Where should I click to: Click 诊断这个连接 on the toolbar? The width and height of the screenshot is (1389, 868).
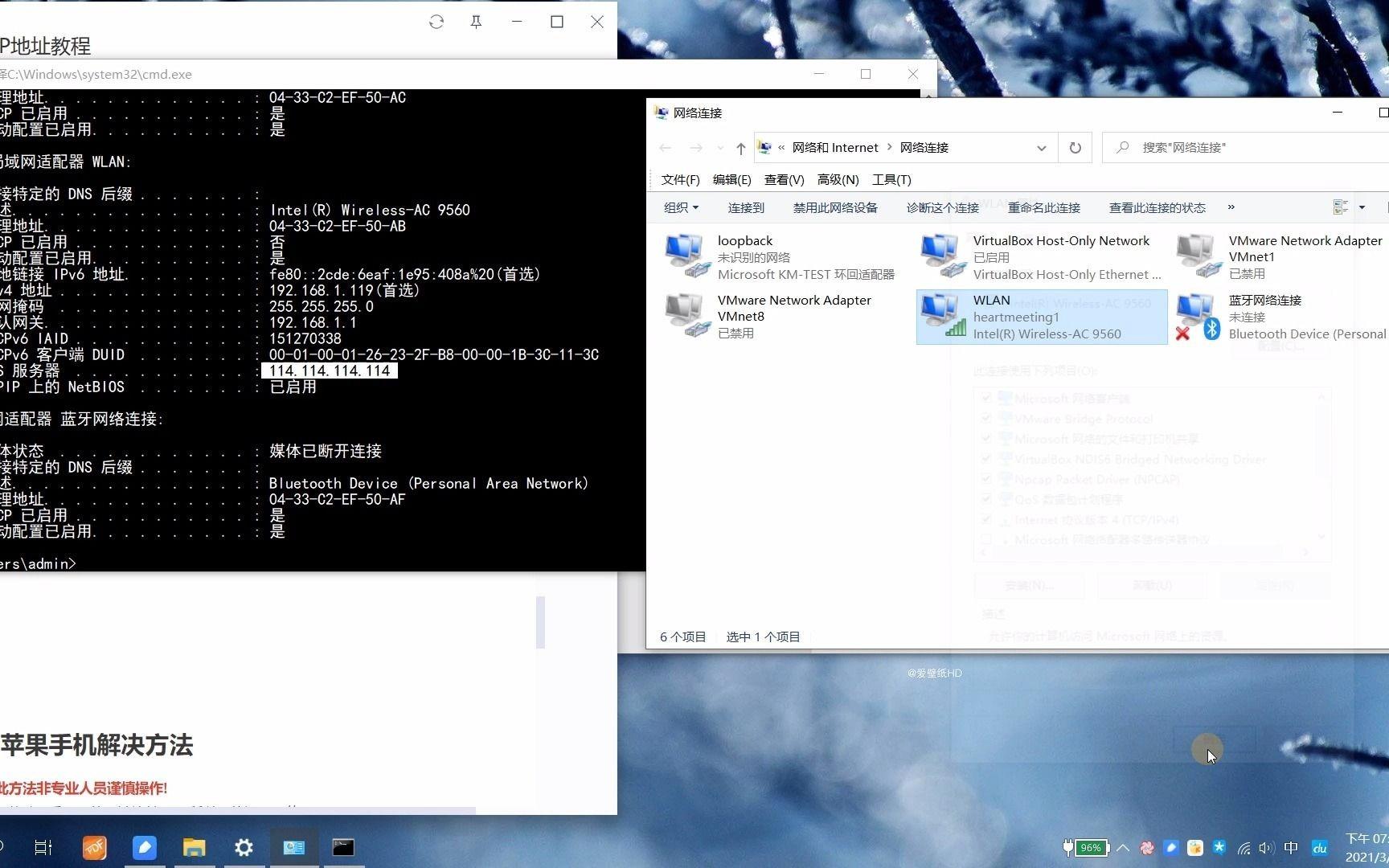[x=941, y=207]
